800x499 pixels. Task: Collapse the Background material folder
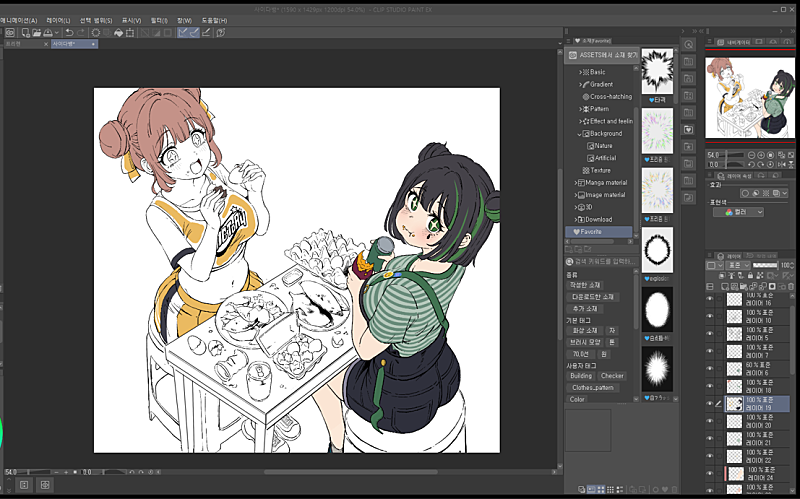coord(580,133)
